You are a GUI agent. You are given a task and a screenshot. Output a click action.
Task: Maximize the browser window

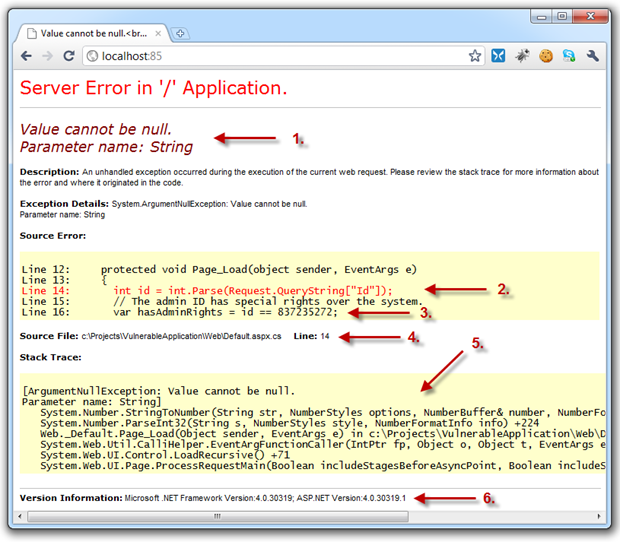pos(562,16)
